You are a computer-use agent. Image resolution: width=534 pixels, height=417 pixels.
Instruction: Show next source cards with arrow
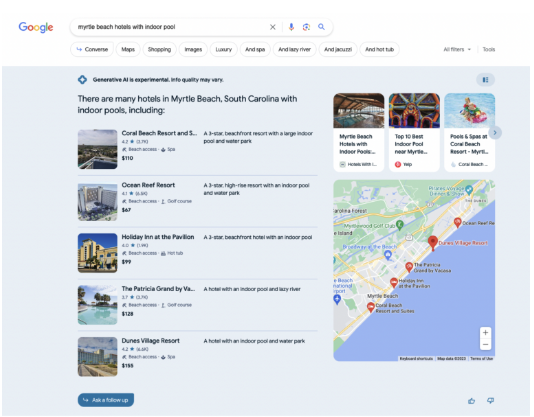pyautogui.click(x=495, y=133)
